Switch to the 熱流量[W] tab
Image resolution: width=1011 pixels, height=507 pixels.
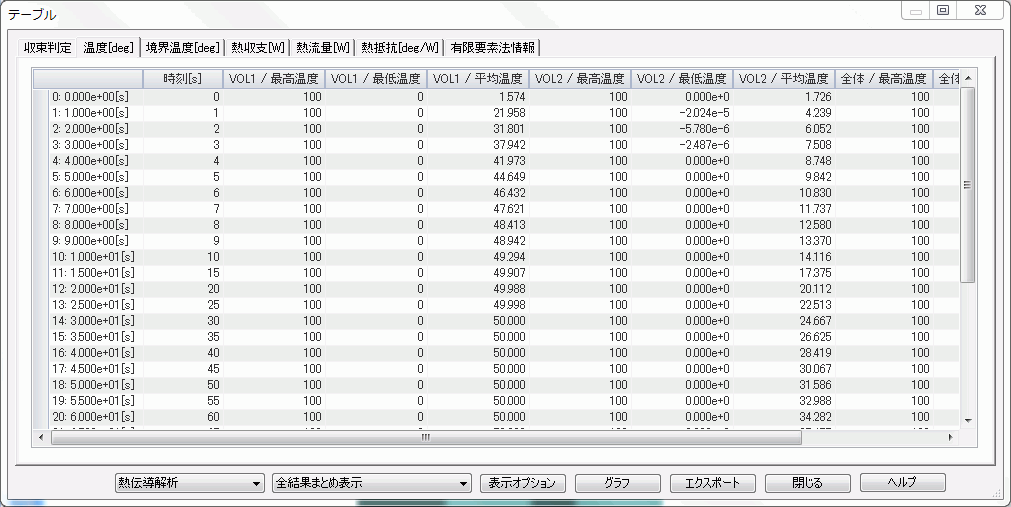click(x=323, y=48)
